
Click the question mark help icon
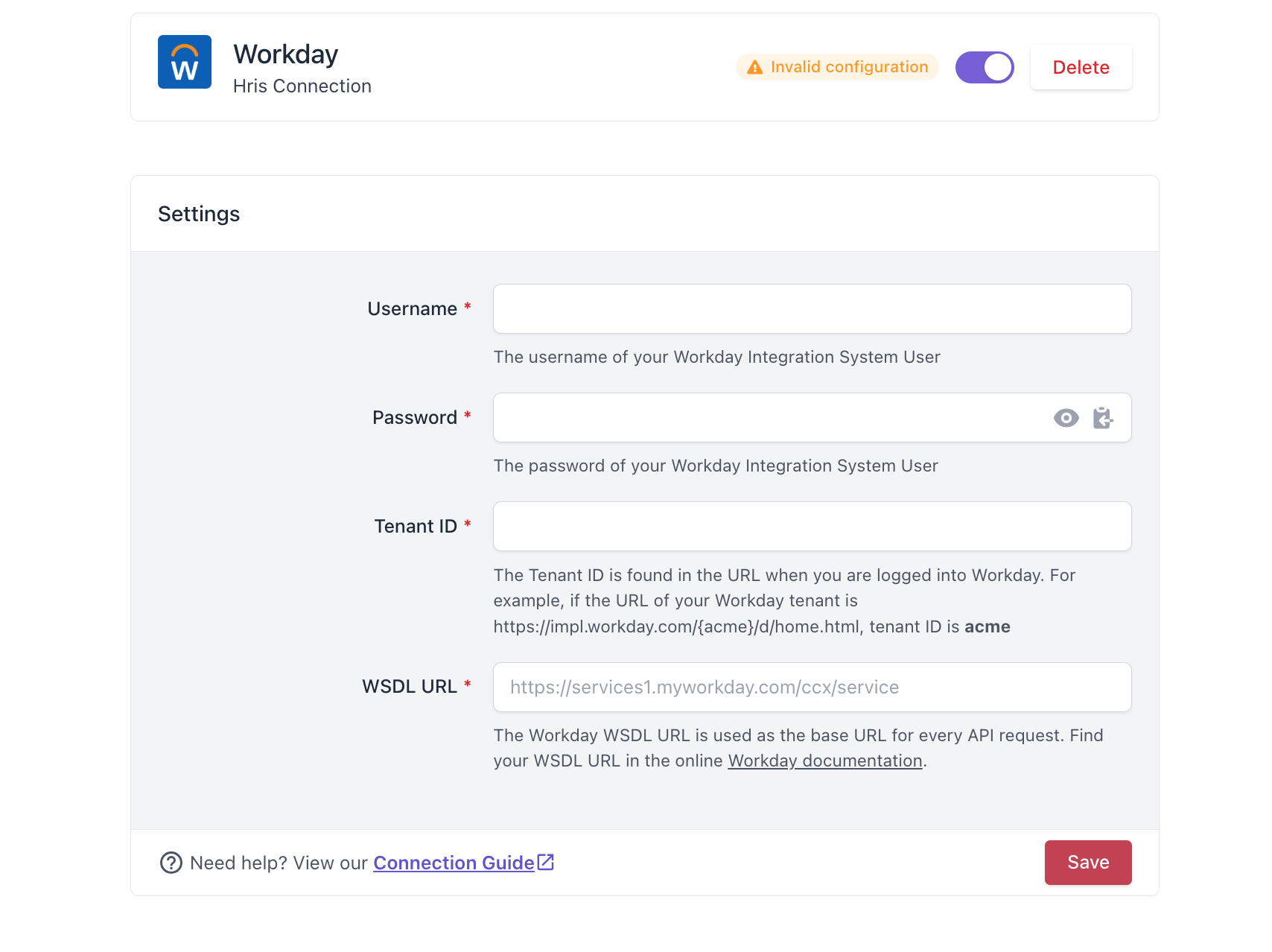pos(171,863)
